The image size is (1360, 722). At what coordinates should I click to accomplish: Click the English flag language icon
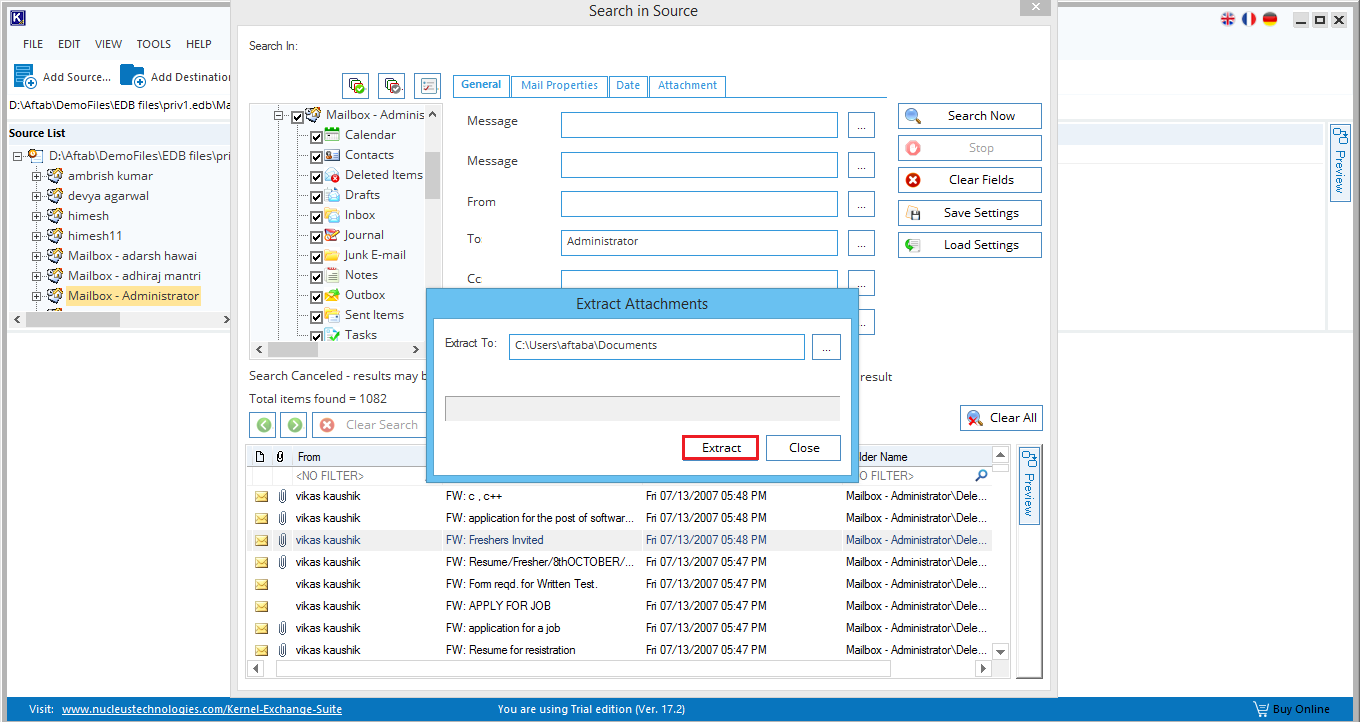coord(1228,19)
